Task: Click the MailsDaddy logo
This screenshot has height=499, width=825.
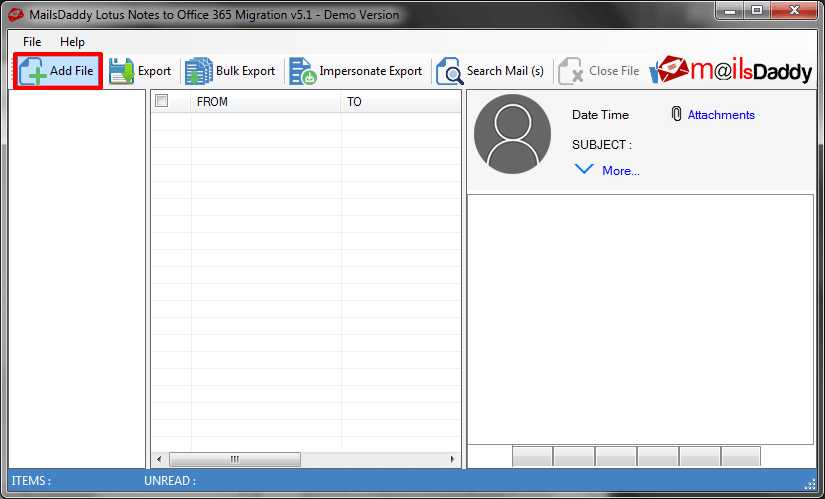Action: [x=731, y=71]
